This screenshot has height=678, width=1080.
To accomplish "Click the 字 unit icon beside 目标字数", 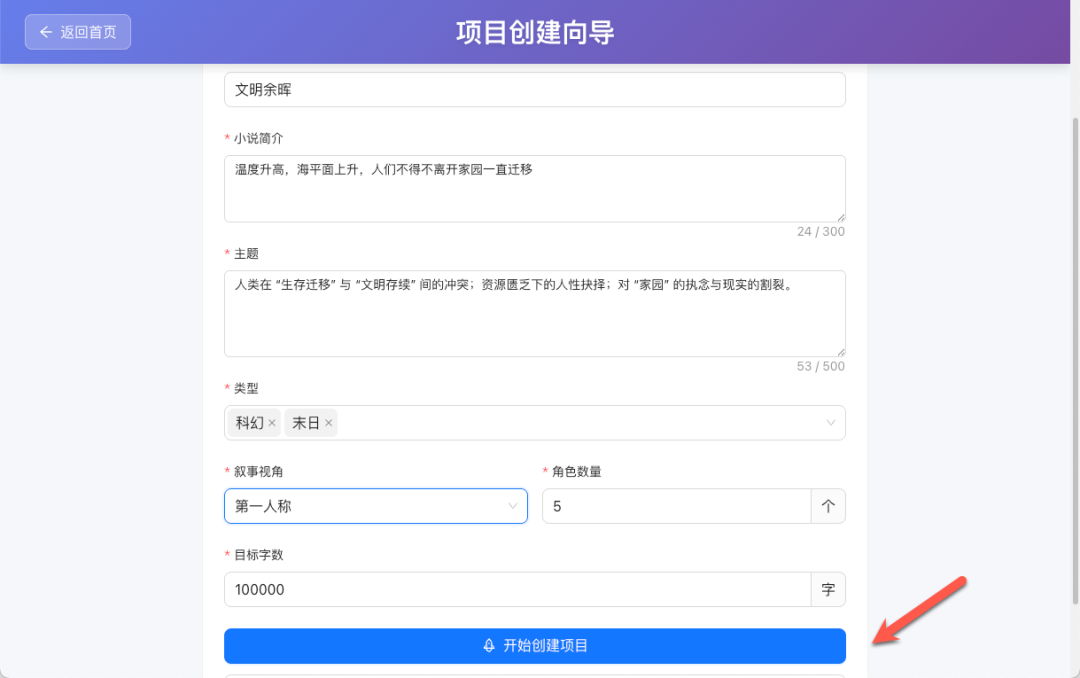I will point(828,589).
